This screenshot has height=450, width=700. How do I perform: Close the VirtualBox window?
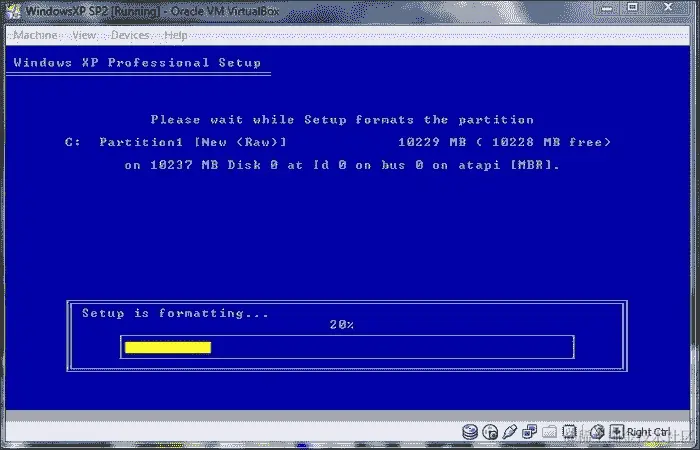click(x=668, y=8)
